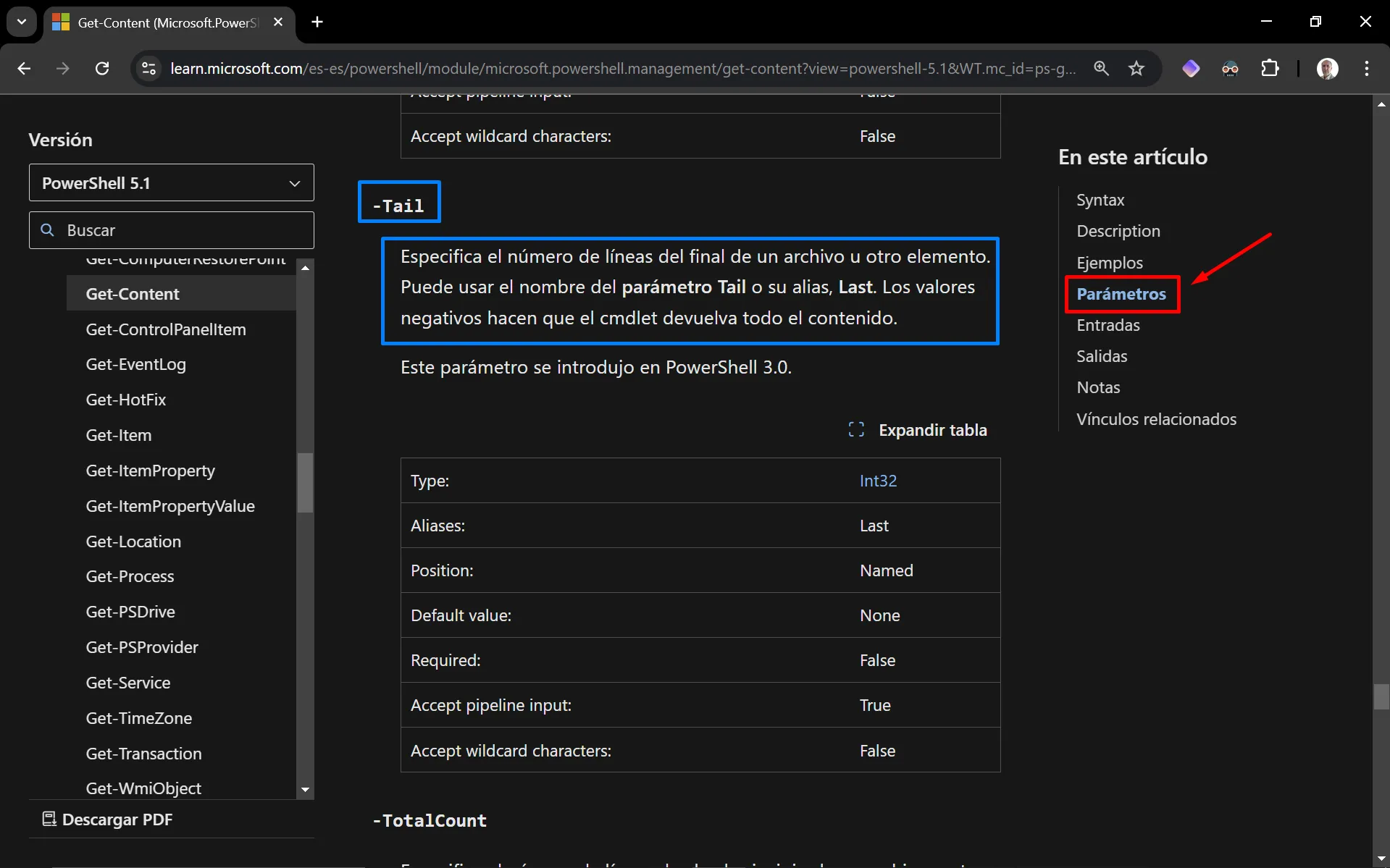
Task: Click the sidebar list scroll-down arrow
Action: 305,789
